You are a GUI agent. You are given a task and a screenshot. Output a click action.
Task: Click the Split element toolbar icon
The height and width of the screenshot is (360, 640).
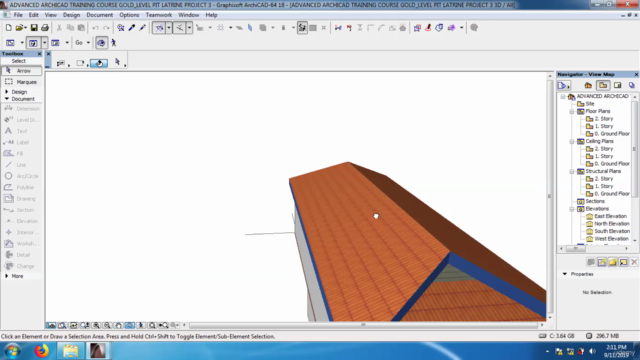click(x=338, y=28)
